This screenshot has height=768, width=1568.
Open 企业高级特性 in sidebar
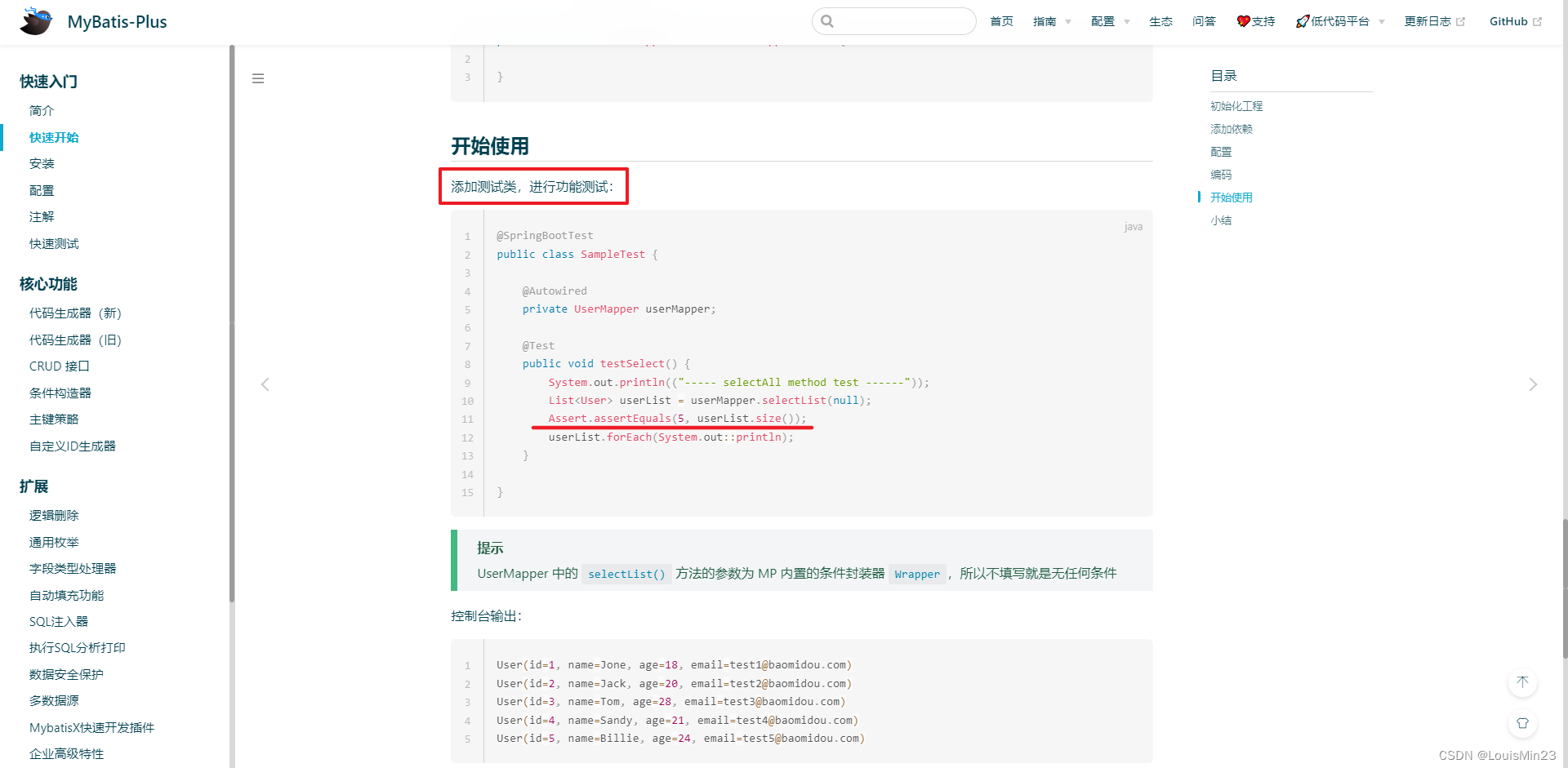(66, 753)
